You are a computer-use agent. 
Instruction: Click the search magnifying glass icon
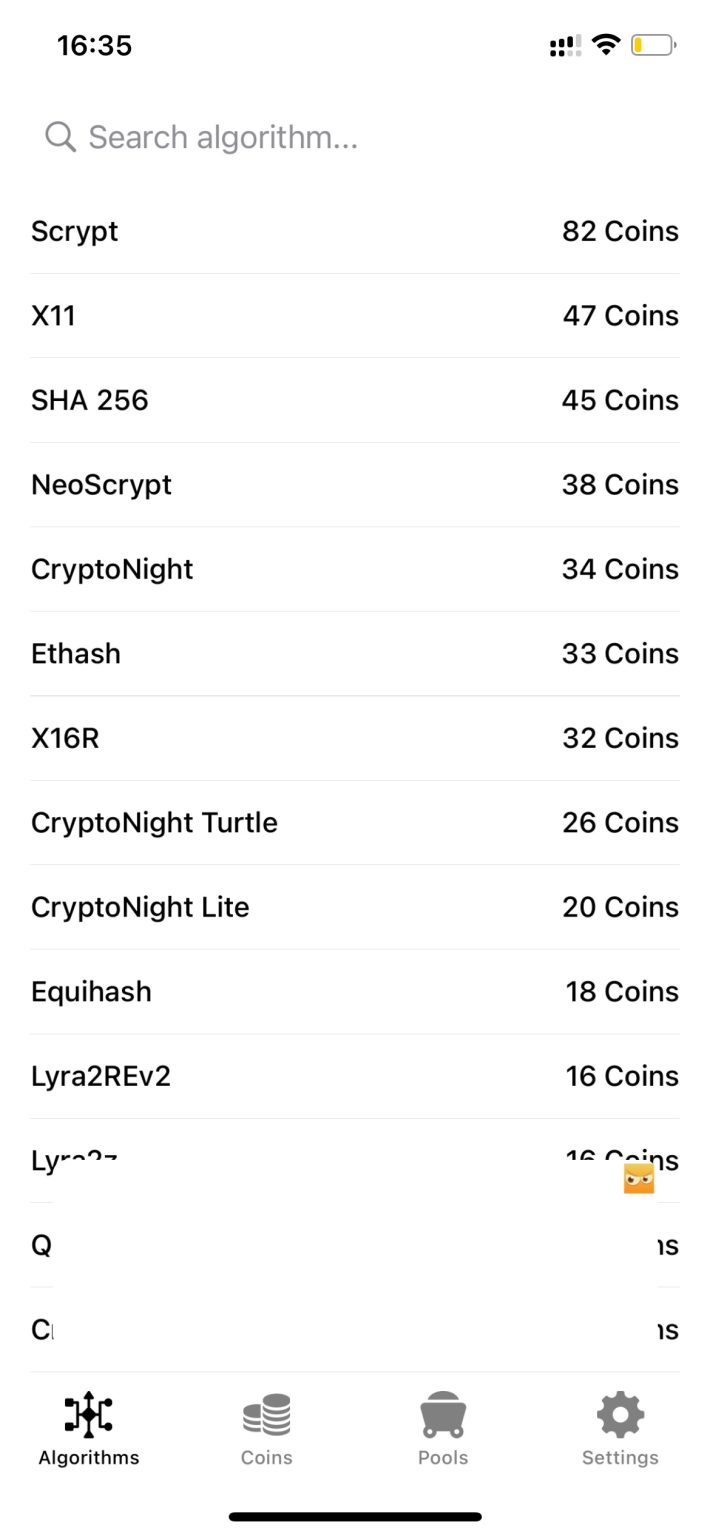[x=59, y=136]
